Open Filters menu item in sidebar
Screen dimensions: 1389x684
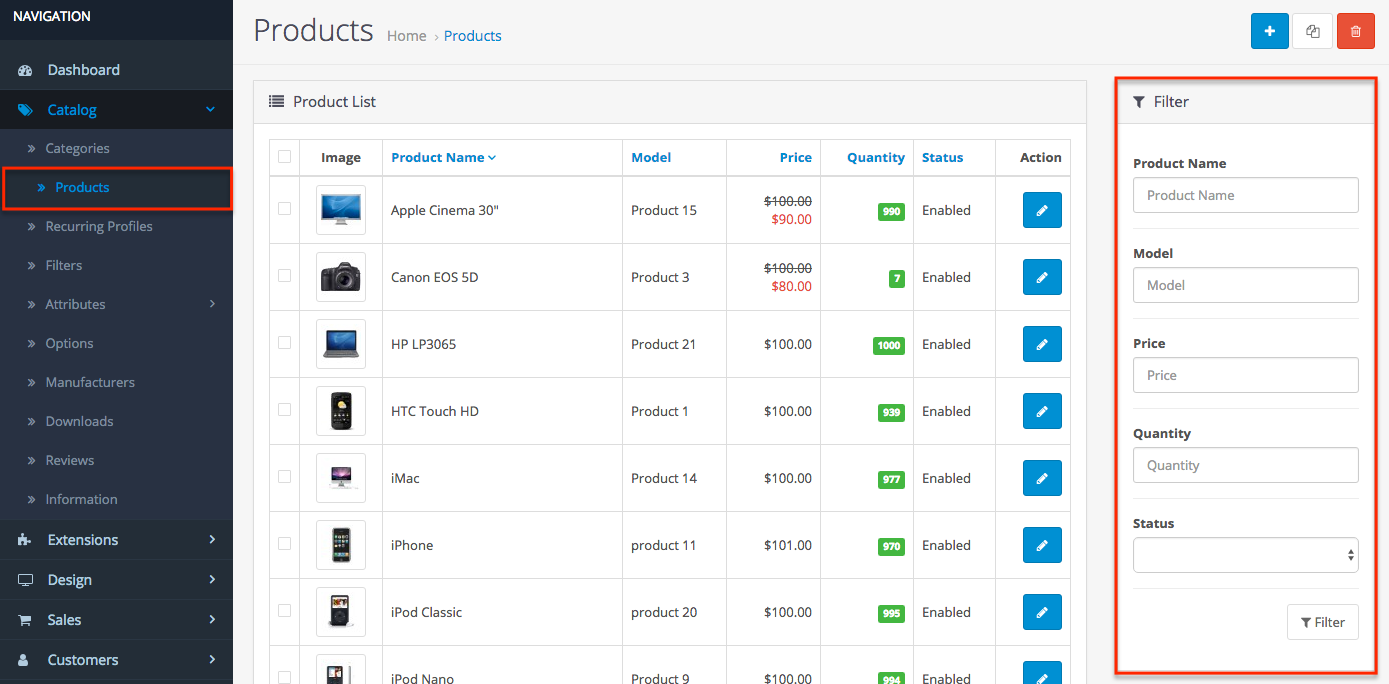64,265
